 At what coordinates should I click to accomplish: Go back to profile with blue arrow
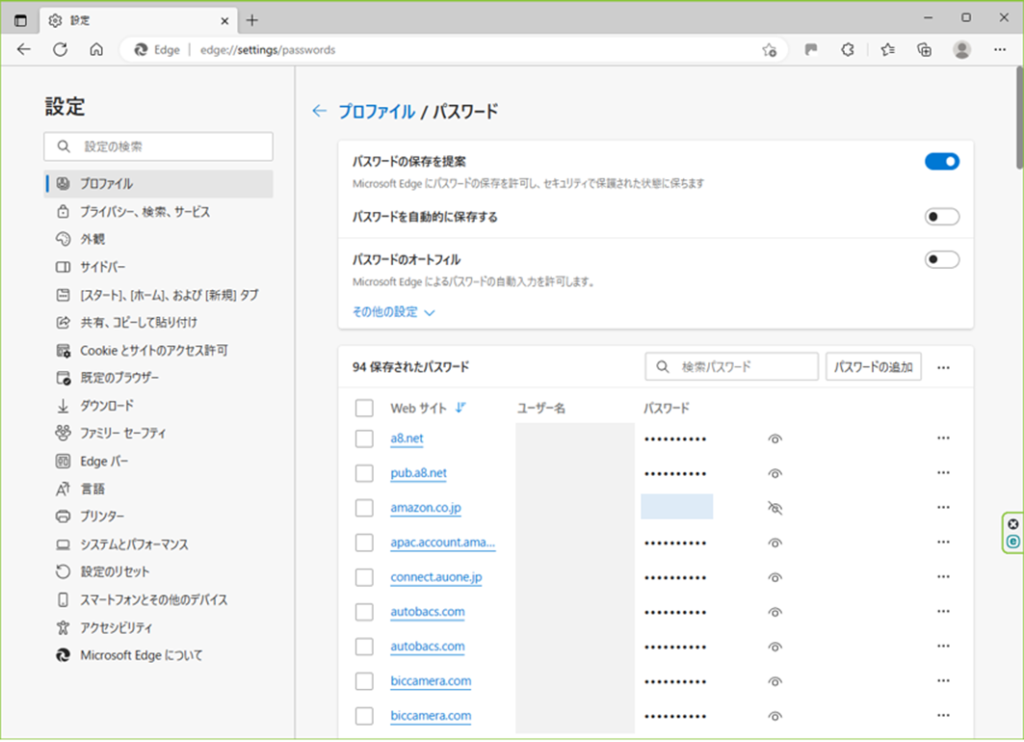pos(319,111)
